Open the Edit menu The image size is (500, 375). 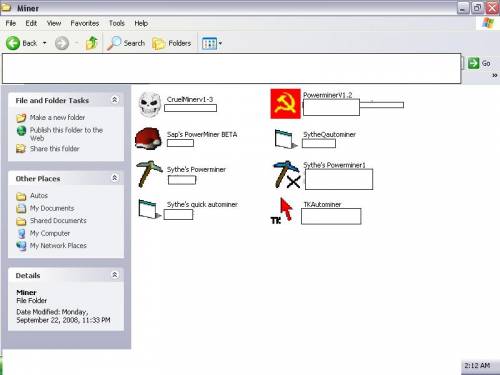[x=31, y=23]
